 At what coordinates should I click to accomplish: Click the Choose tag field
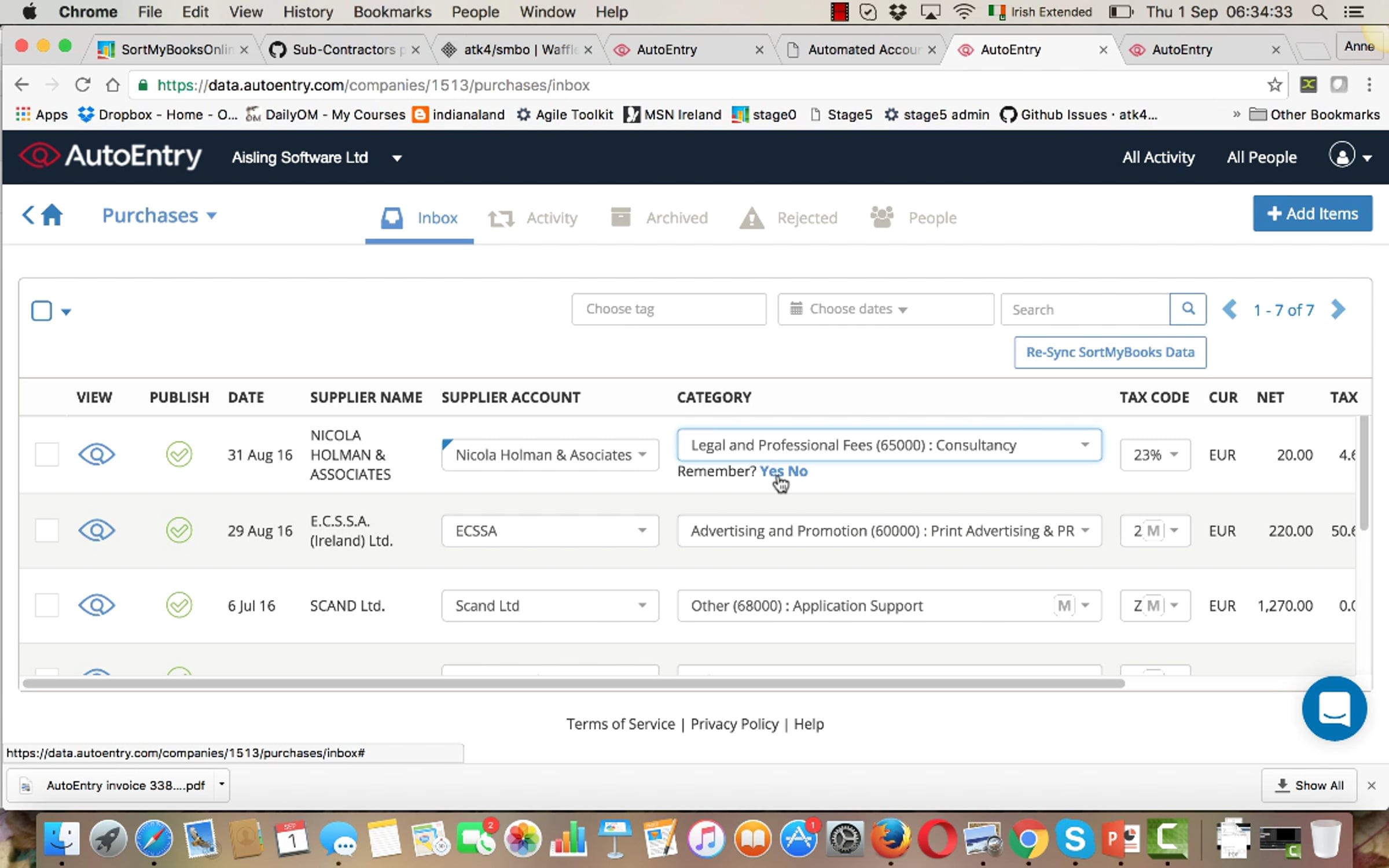click(669, 309)
